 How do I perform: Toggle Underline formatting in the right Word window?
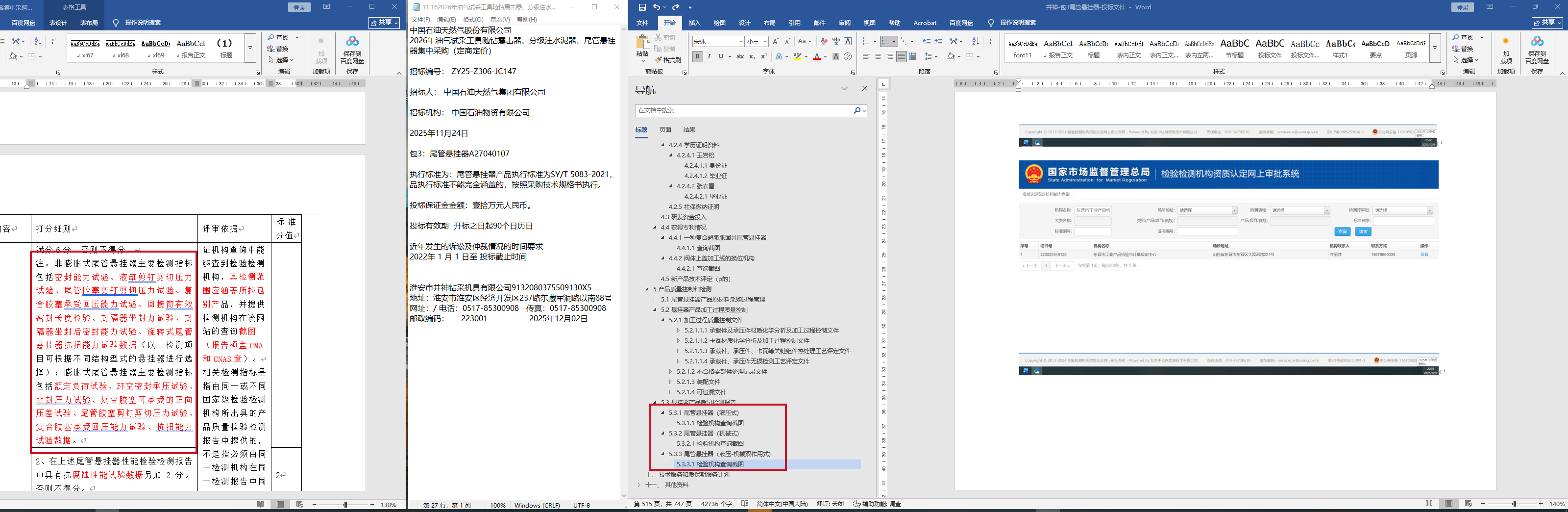pyautogui.click(x=721, y=57)
